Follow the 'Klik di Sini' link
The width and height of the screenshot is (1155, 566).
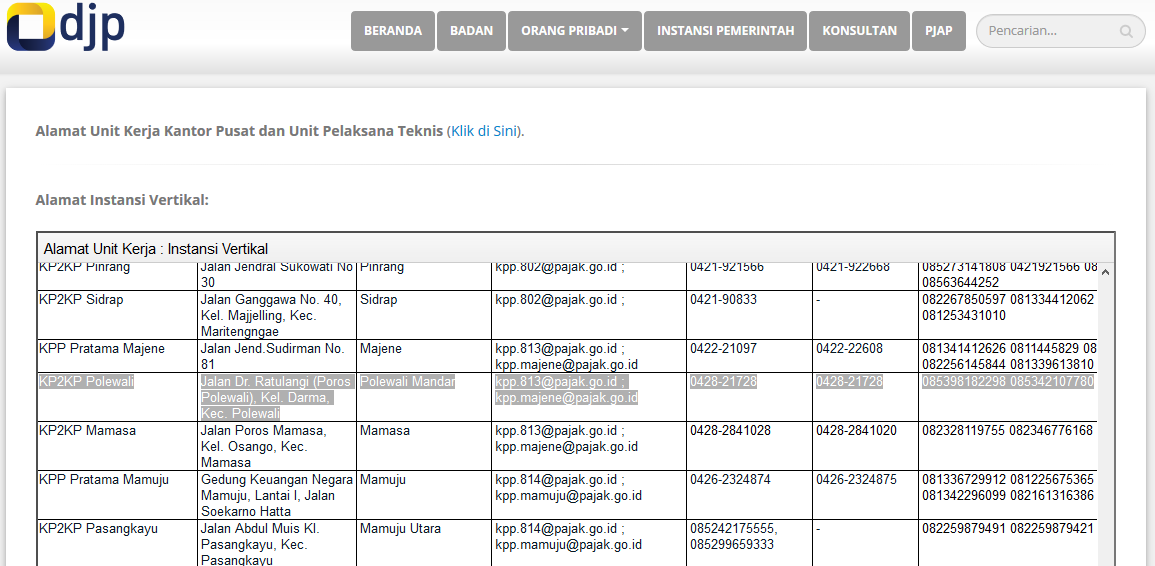(x=484, y=131)
